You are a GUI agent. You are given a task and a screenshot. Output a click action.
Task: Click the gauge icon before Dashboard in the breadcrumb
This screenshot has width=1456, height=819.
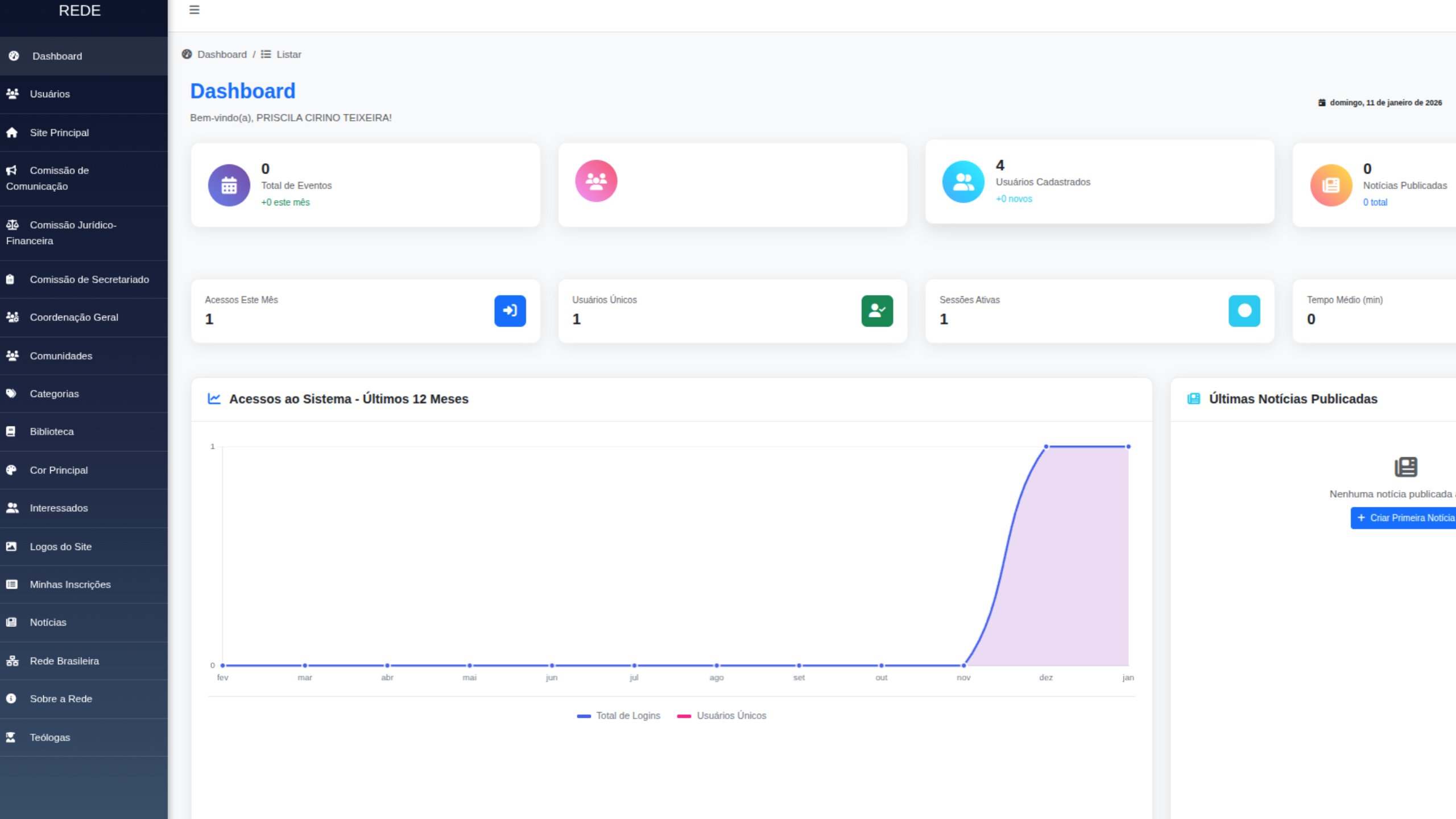pos(187,55)
